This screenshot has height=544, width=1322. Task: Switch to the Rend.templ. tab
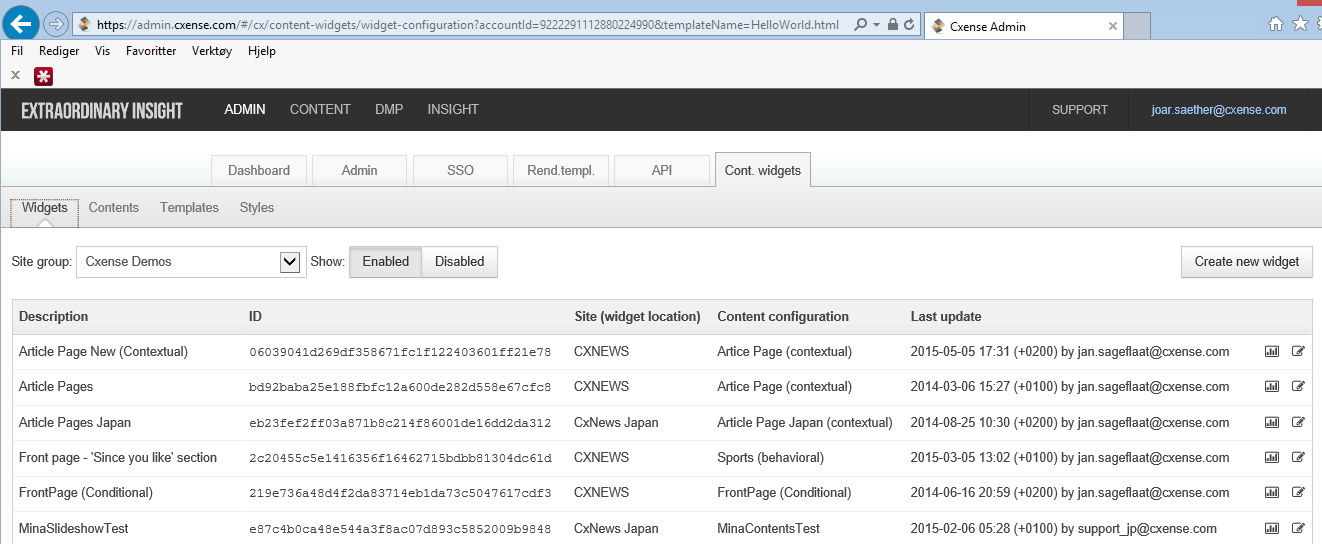click(x=561, y=170)
